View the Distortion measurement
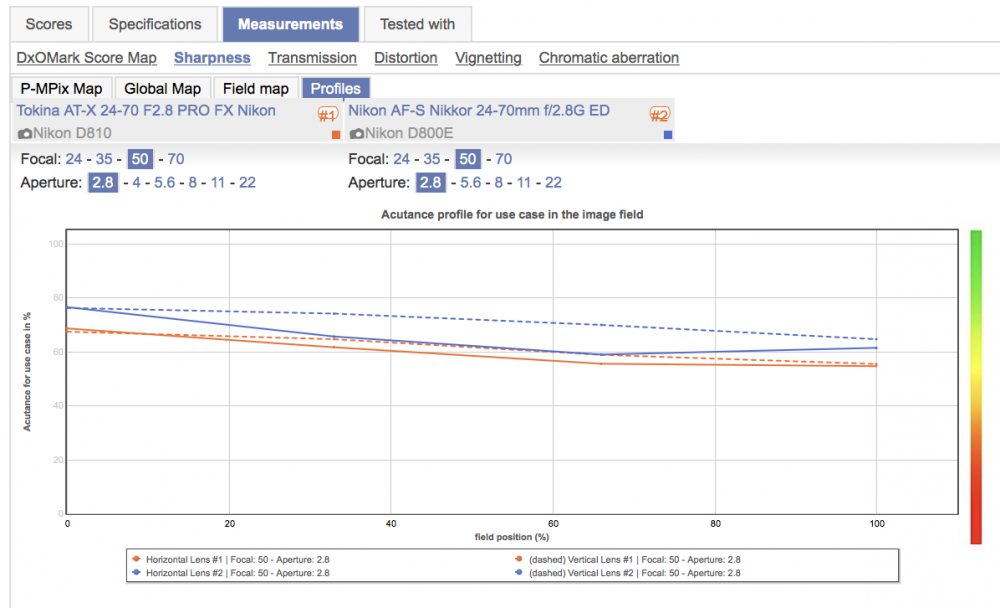Screen dimensions: 1000x608 [406, 57]
